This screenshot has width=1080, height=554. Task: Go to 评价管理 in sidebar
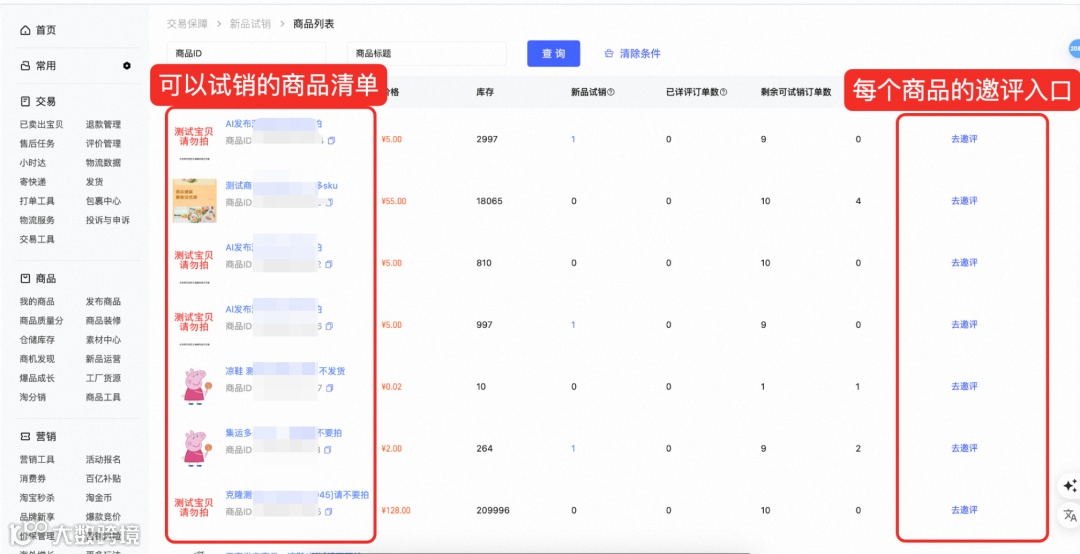103,144
